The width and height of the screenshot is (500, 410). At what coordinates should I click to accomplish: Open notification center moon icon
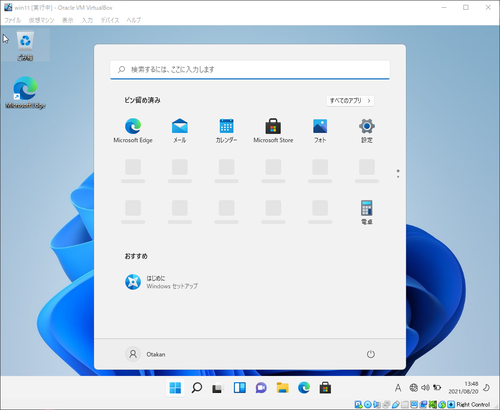[487, 387]
